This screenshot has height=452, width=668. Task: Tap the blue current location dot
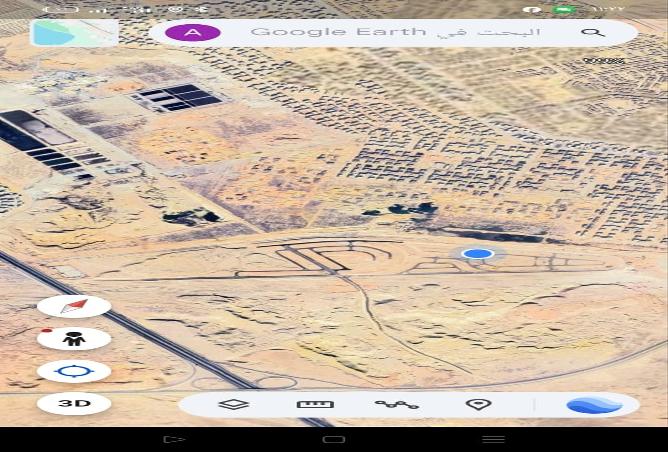(478, 254)
